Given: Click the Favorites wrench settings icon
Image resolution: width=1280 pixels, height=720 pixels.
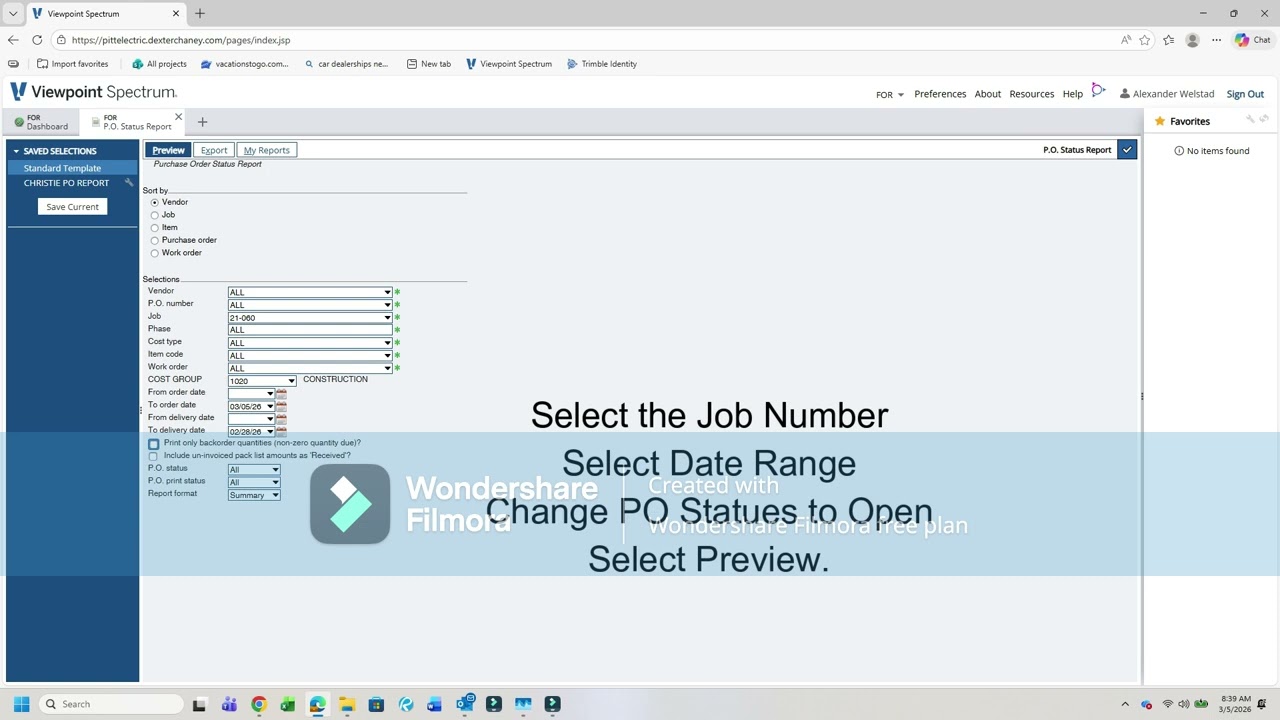Looking at the screenshot, I should click(x=1250, y=120).
